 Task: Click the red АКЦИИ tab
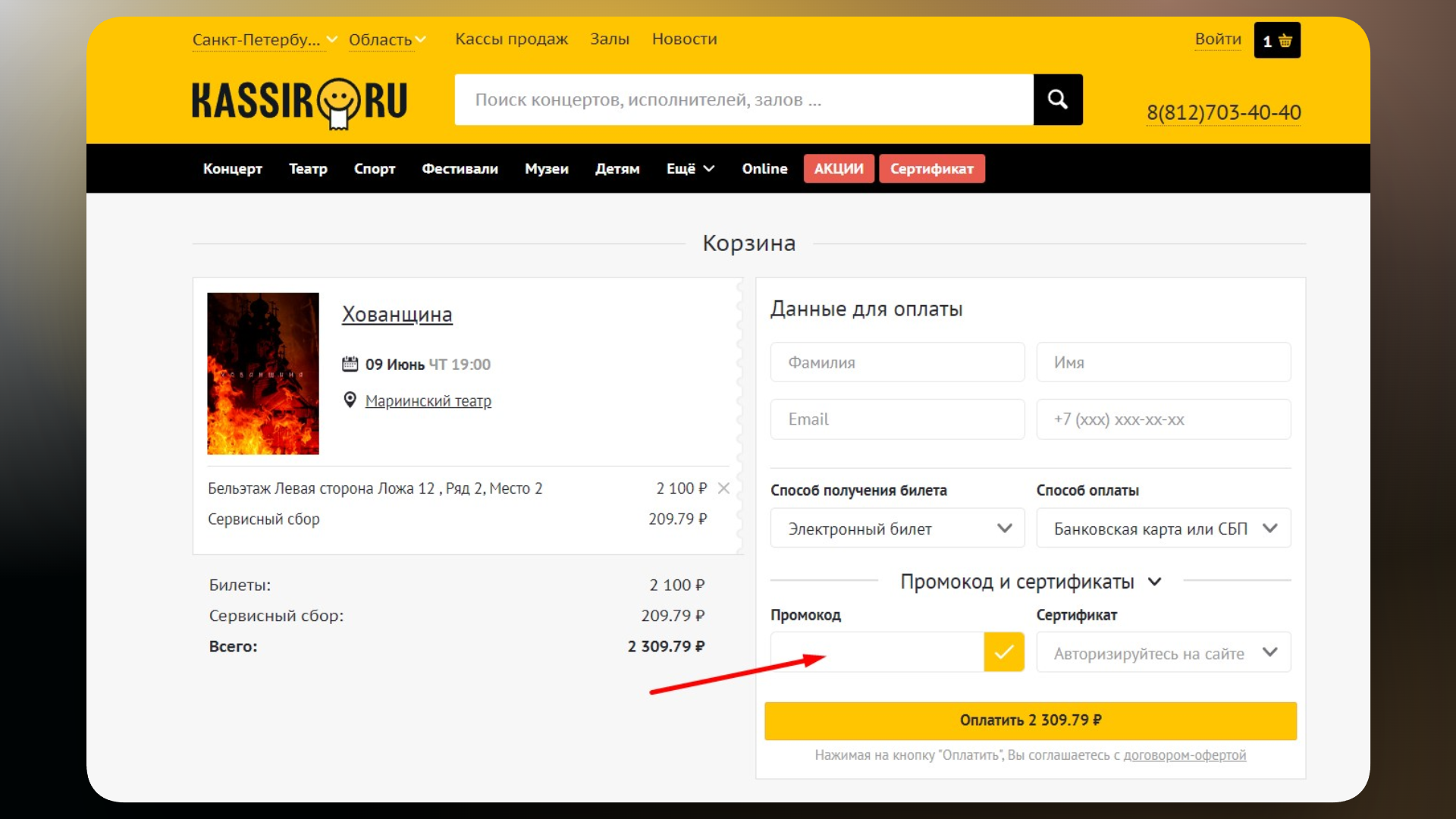click(x=838, y=168)
